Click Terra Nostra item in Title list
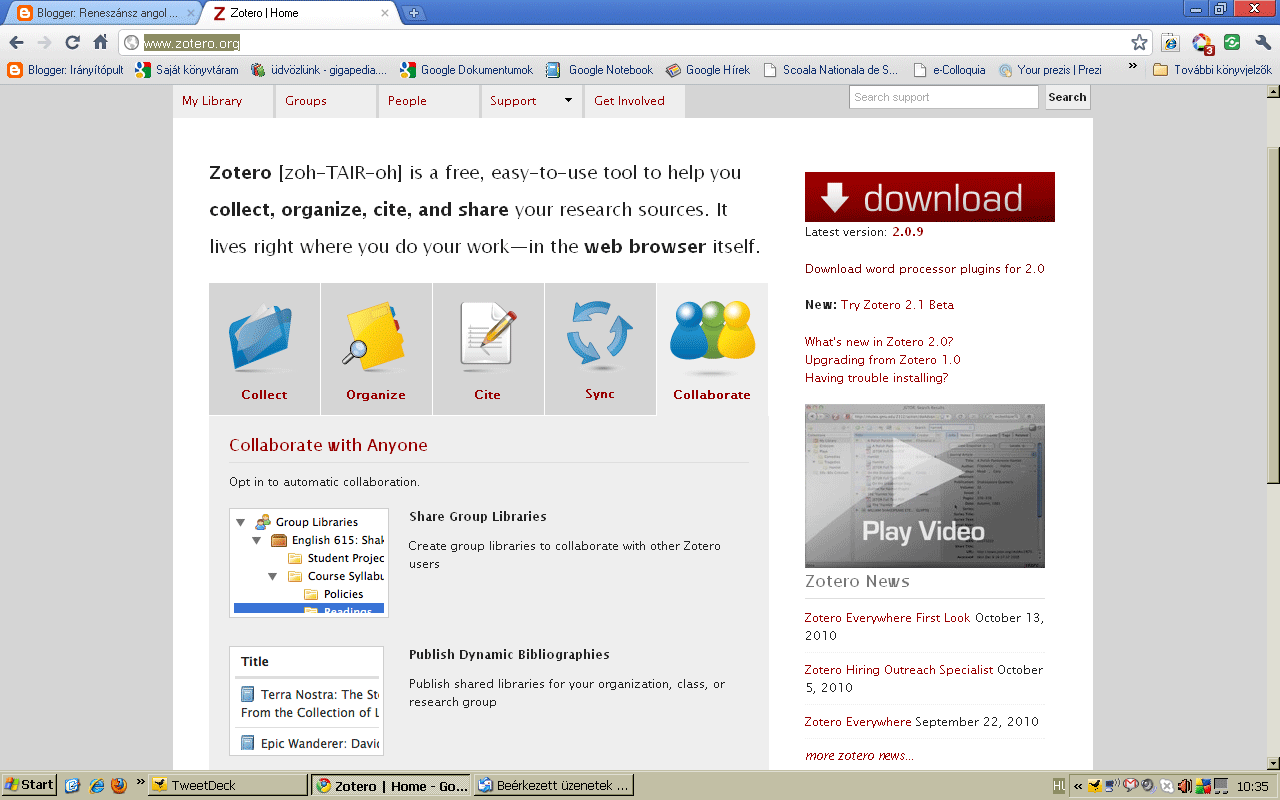Screen dimensions: 1280x800 point(310,703)
